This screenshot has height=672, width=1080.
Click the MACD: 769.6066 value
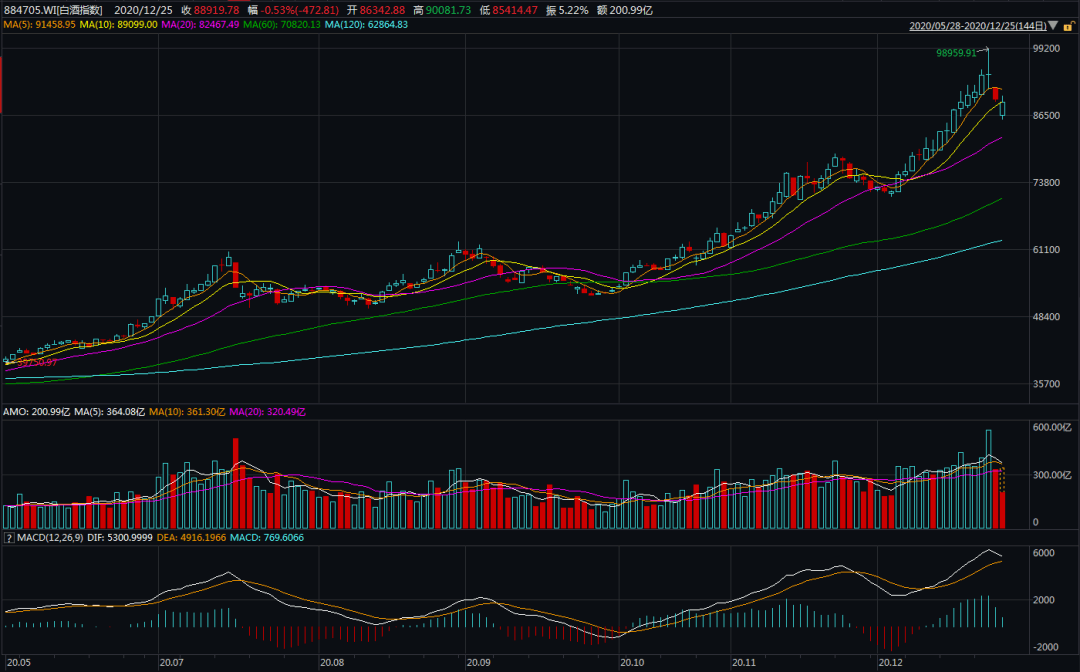(267, 538)
